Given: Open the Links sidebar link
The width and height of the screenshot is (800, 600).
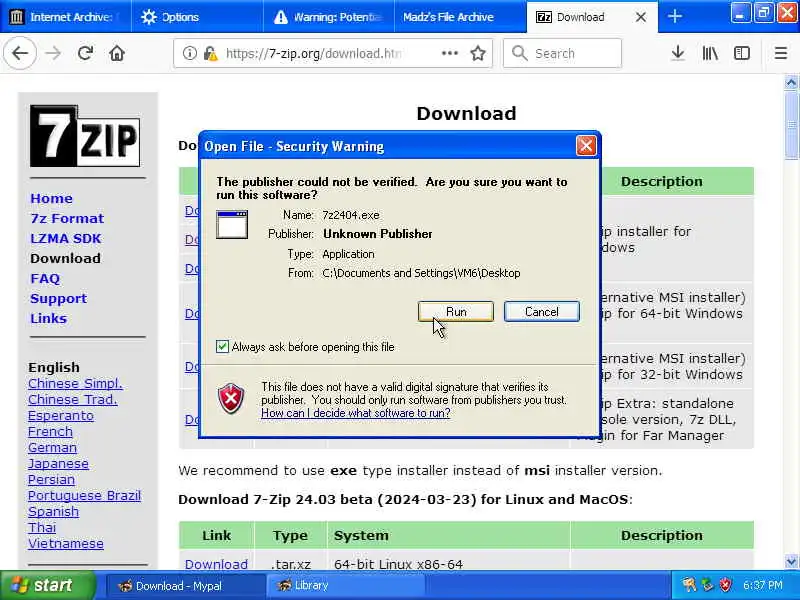Looking at the screenshot, I should tap(48, 318).
